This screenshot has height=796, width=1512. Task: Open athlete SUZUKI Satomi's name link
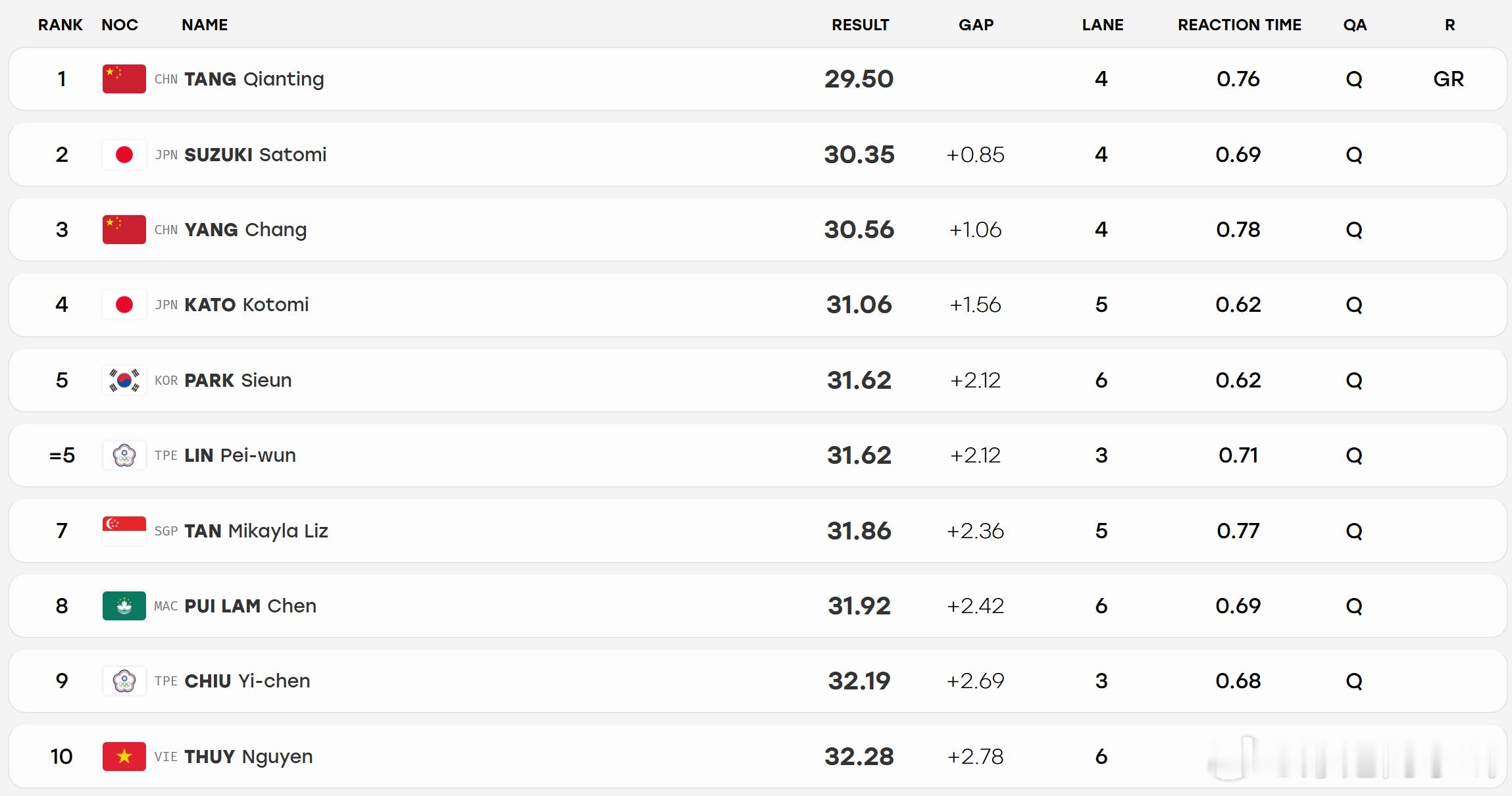click(x=255, y=155)
